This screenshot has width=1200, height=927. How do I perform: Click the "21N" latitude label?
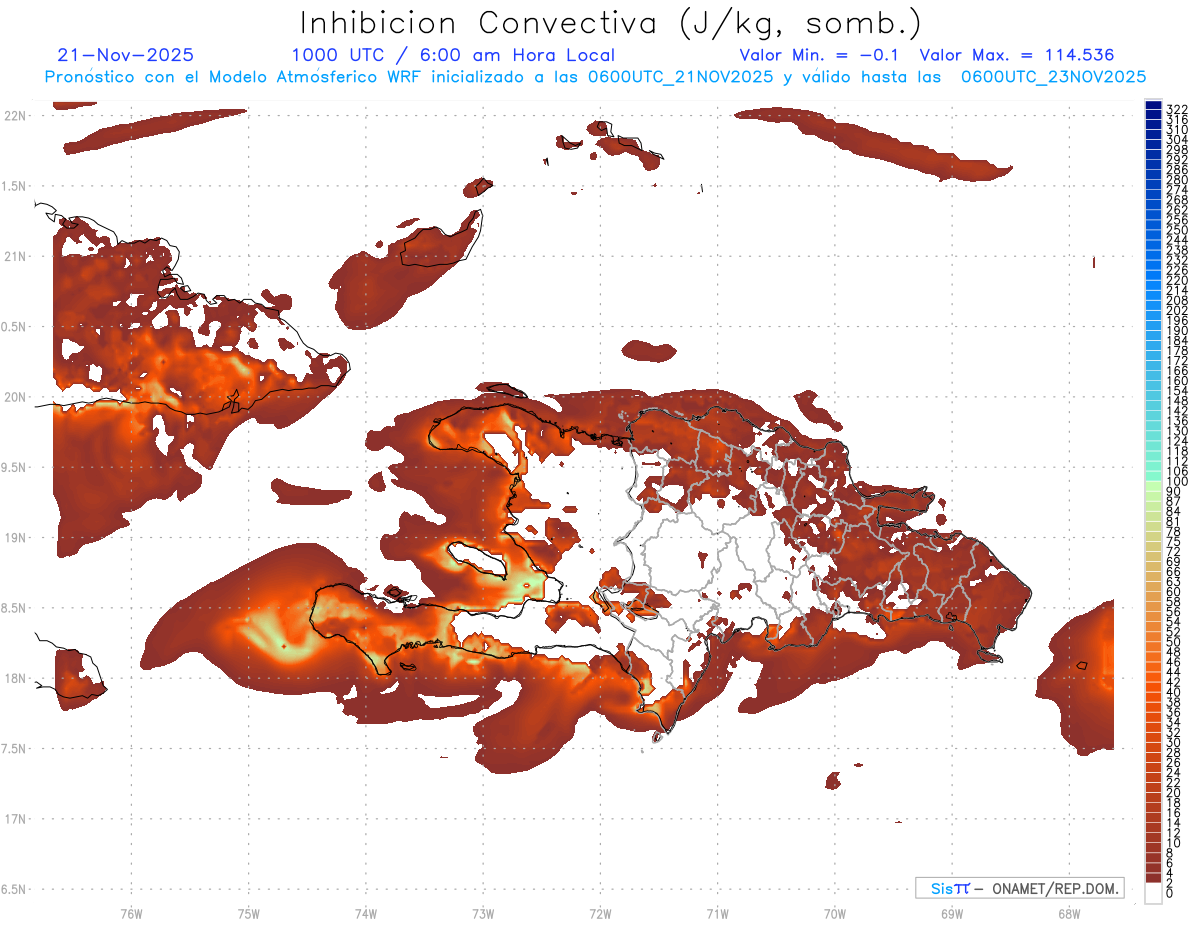point(15,257)
